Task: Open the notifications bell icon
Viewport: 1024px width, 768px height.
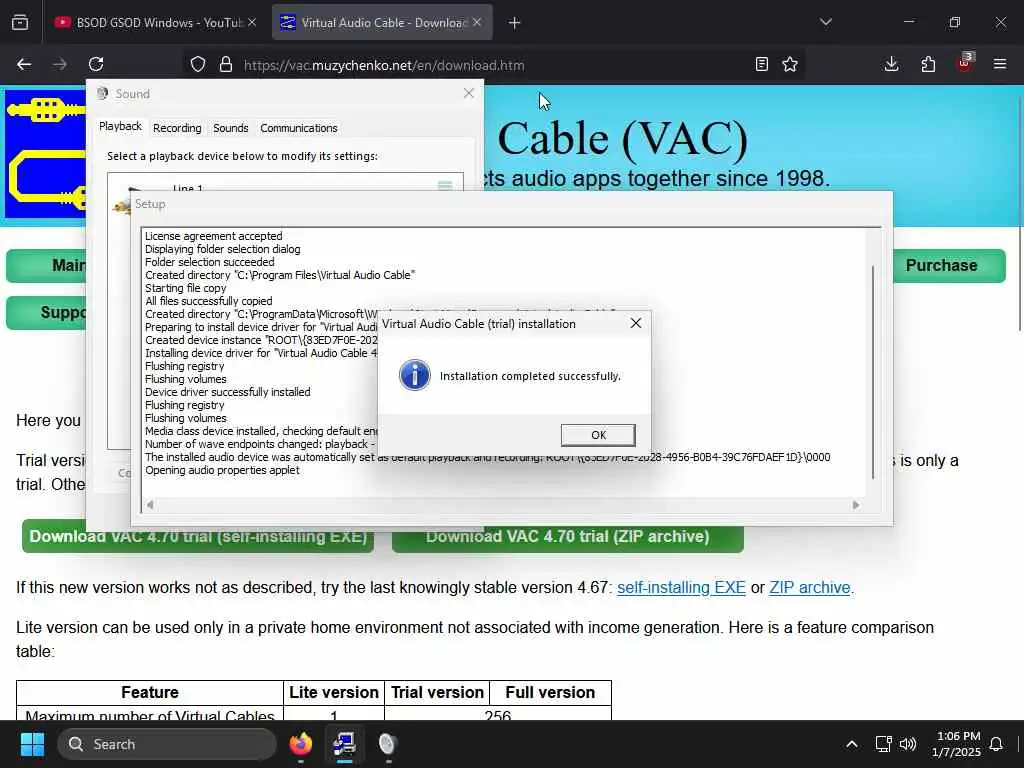Action: click(997, 744)
